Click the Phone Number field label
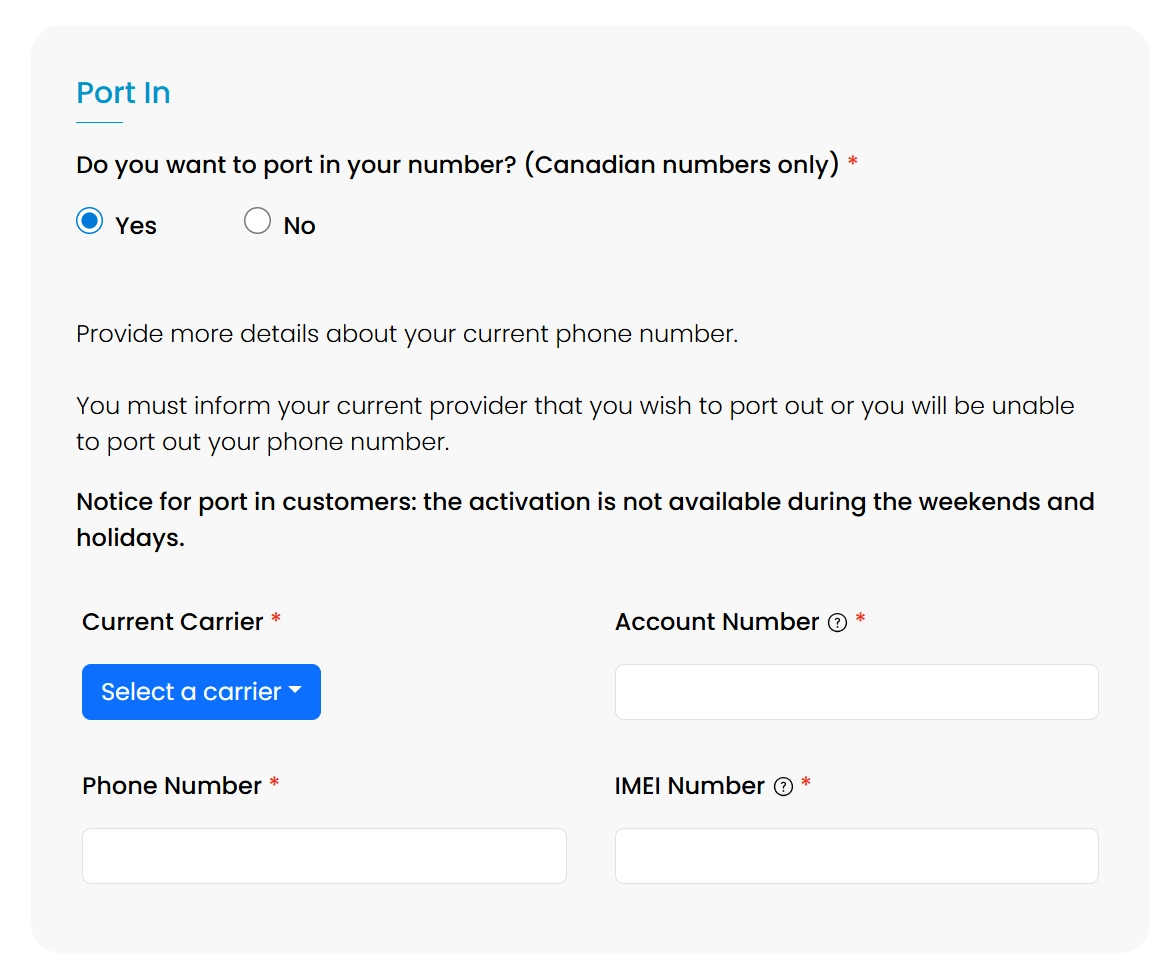1173x980 pixels. coord(171,786)
